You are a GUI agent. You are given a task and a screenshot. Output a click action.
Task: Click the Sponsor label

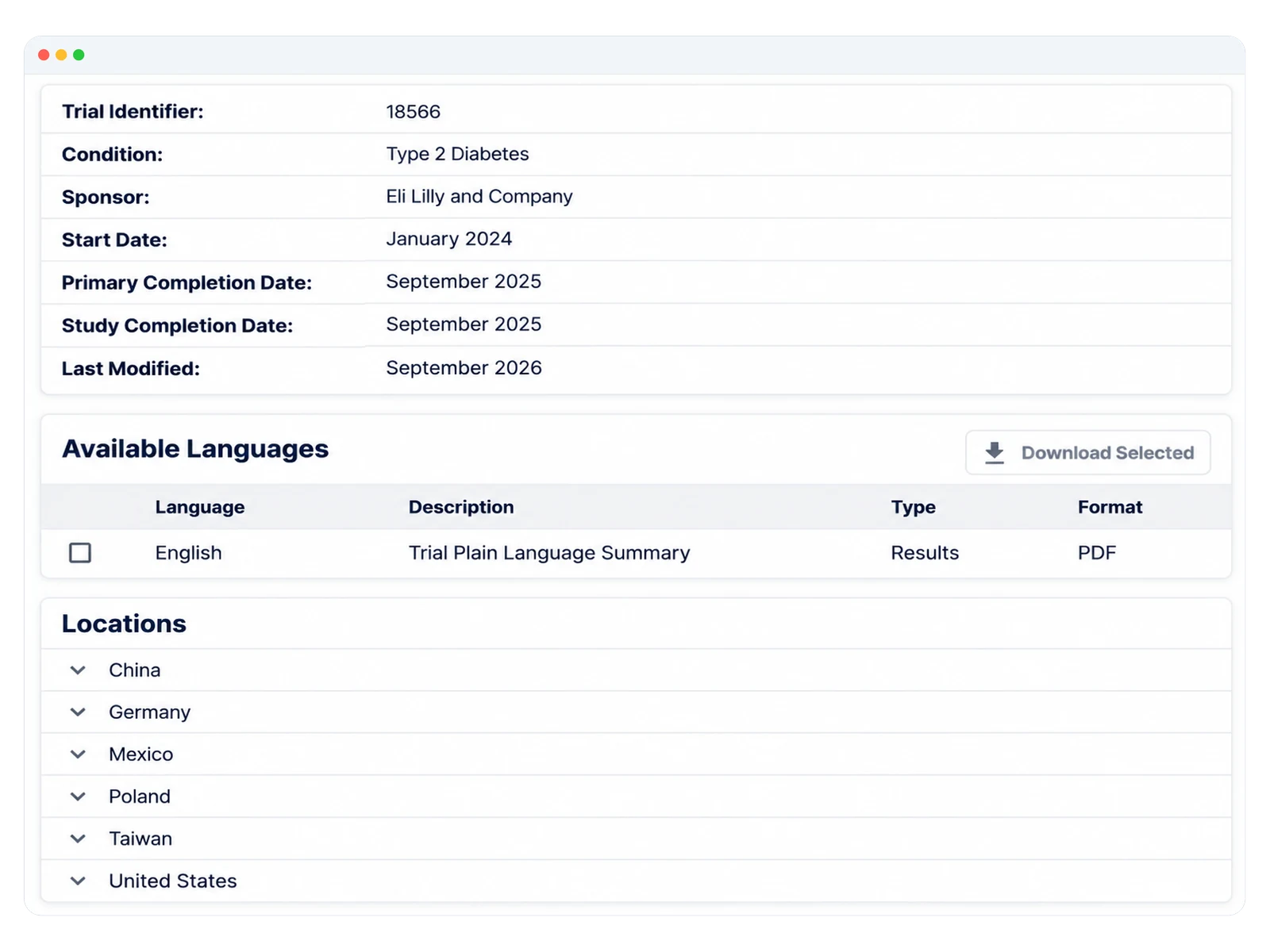point(106,198)
